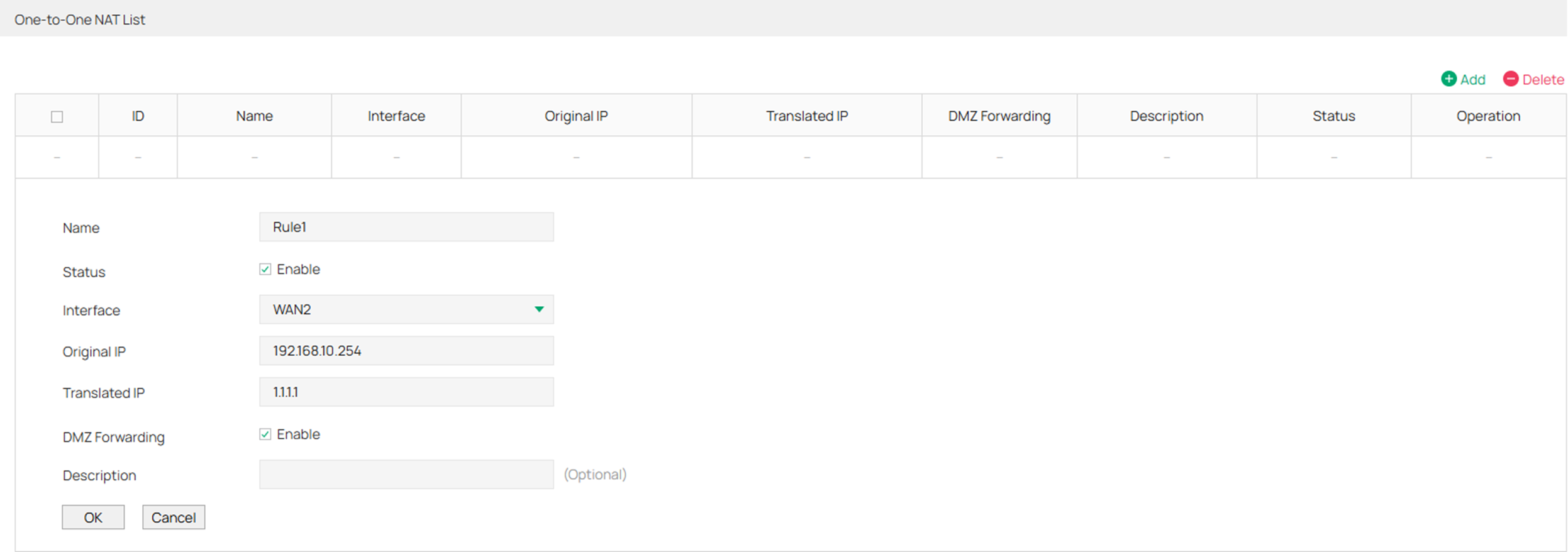The image size is (1568, 552).
Task: Click OK to save the rule
Action: point(93,517)
